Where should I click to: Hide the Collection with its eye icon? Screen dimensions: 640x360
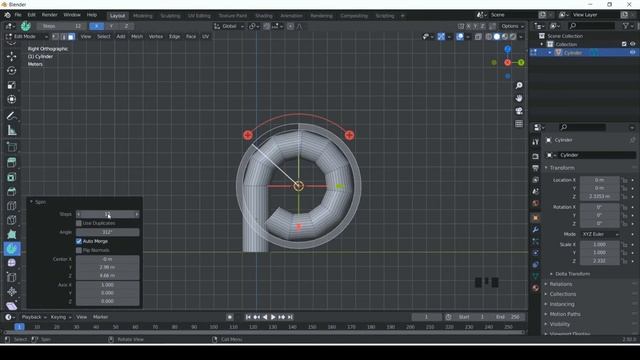point(633,44)
